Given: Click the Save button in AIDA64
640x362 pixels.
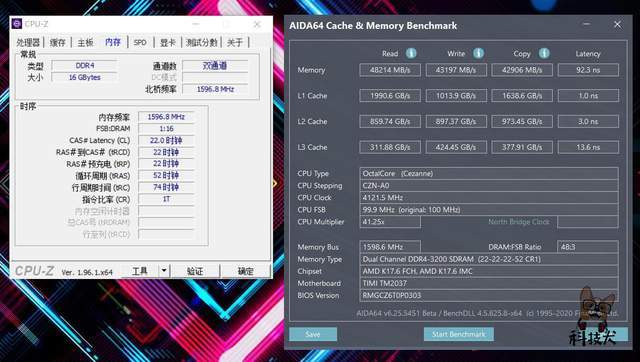Looking at the screenshot, I should tap(313, 334).
